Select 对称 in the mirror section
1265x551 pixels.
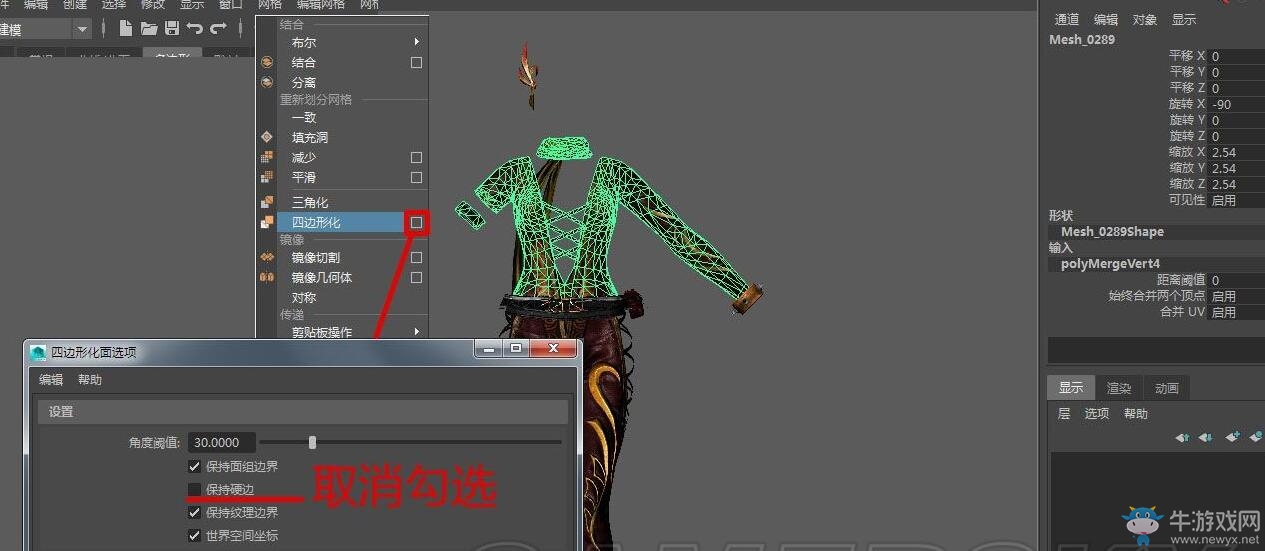pyautogui.click(x=304, y=297)
